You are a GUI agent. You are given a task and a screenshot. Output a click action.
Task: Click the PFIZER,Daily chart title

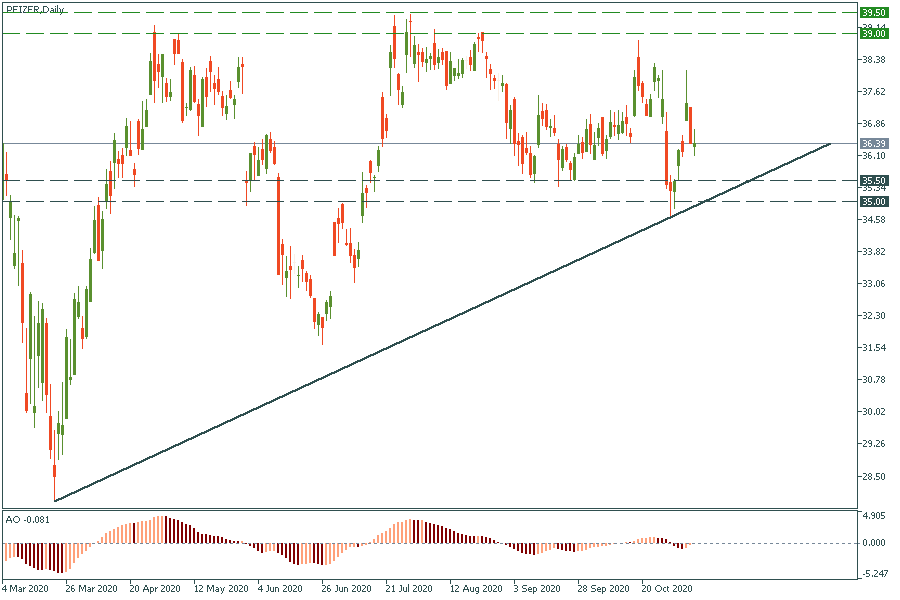coord(34,9)
